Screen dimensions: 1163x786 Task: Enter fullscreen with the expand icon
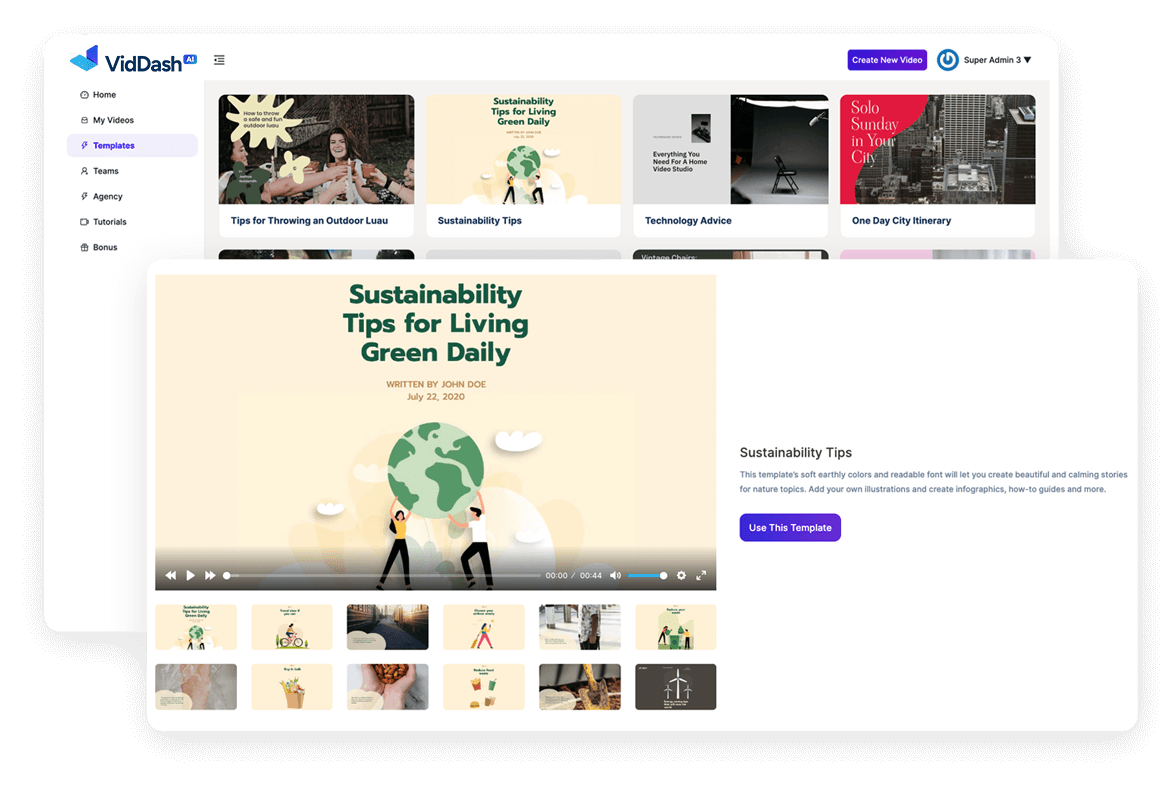point(701,575)
